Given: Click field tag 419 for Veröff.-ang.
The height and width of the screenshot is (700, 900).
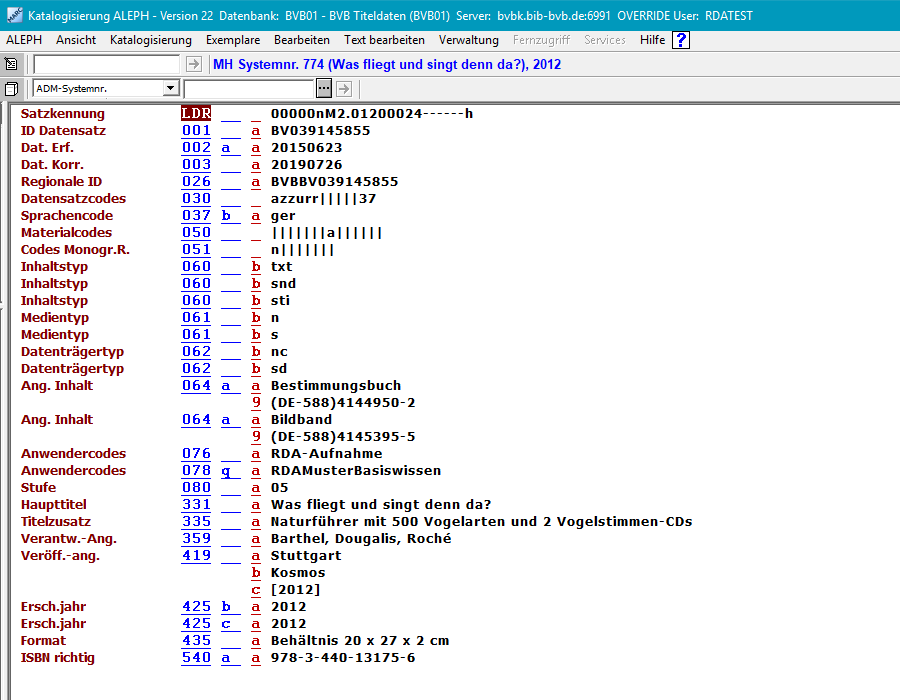Looking at the screenshot, I should pos(196,555).
